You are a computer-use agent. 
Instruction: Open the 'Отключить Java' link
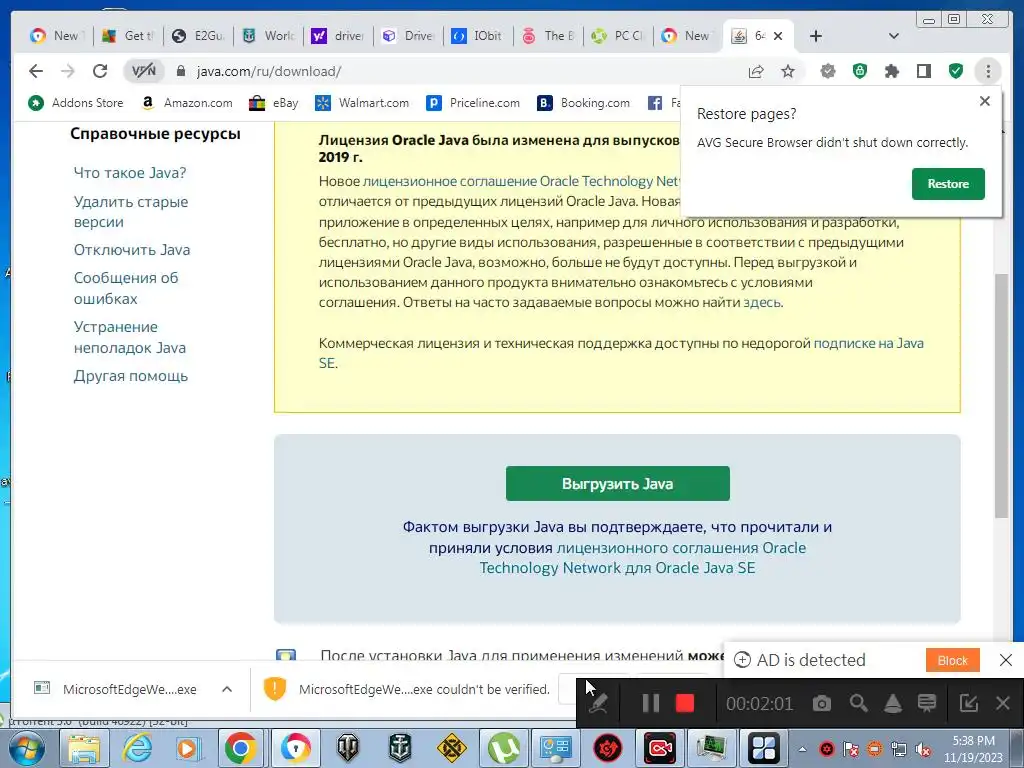click(132, 250)
